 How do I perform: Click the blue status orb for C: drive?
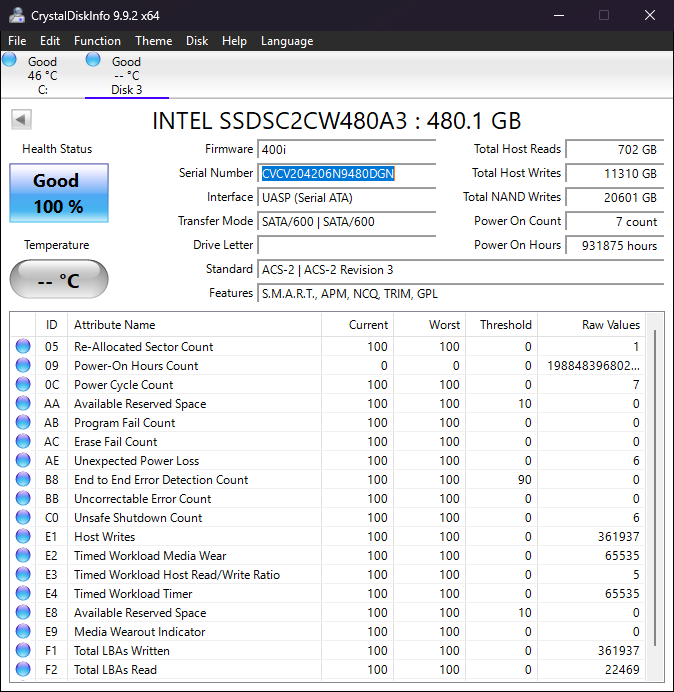pos(9,60)
